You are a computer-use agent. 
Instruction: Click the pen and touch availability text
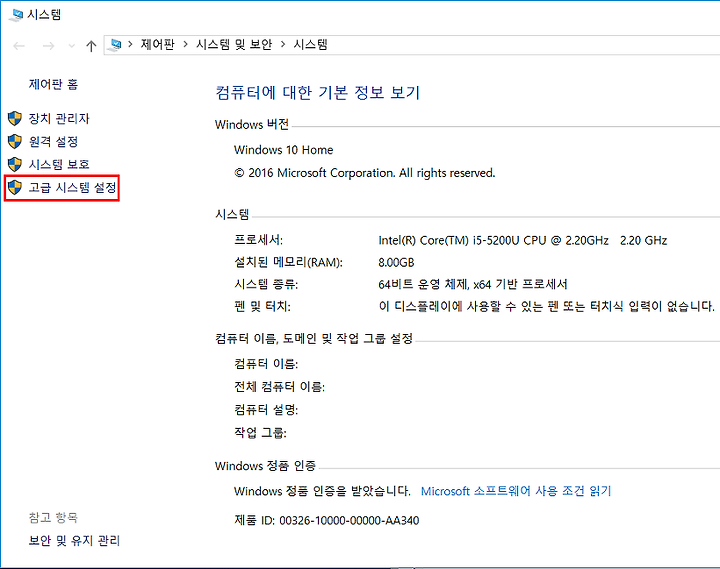coord(546,307)
